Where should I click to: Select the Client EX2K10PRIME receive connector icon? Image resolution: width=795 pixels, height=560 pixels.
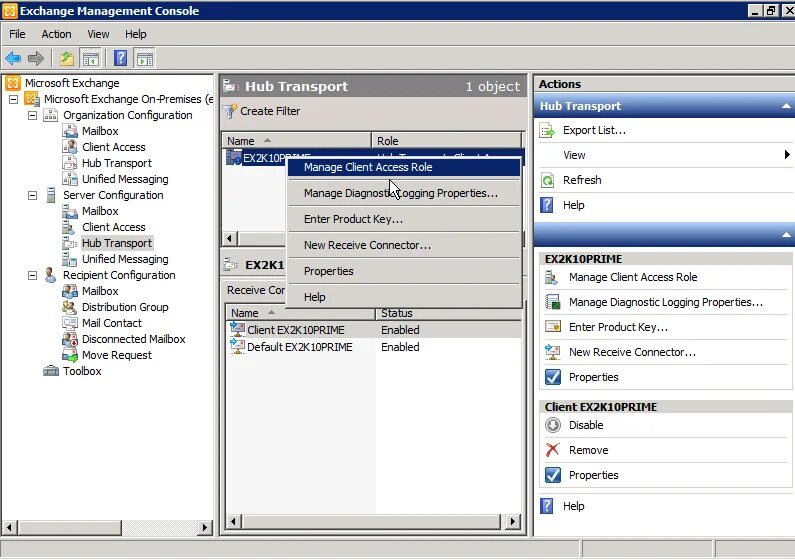(237, 329)
